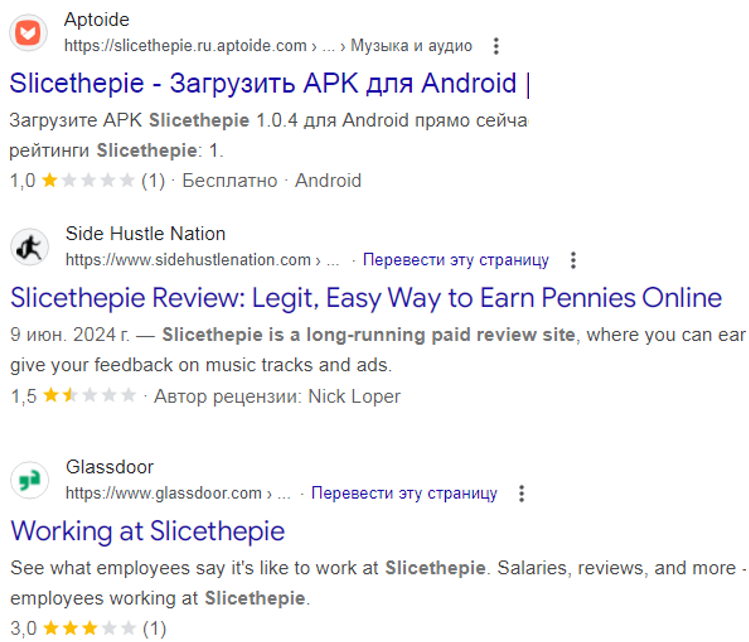Click the 1,0 star rating for Aptoide

87,181
